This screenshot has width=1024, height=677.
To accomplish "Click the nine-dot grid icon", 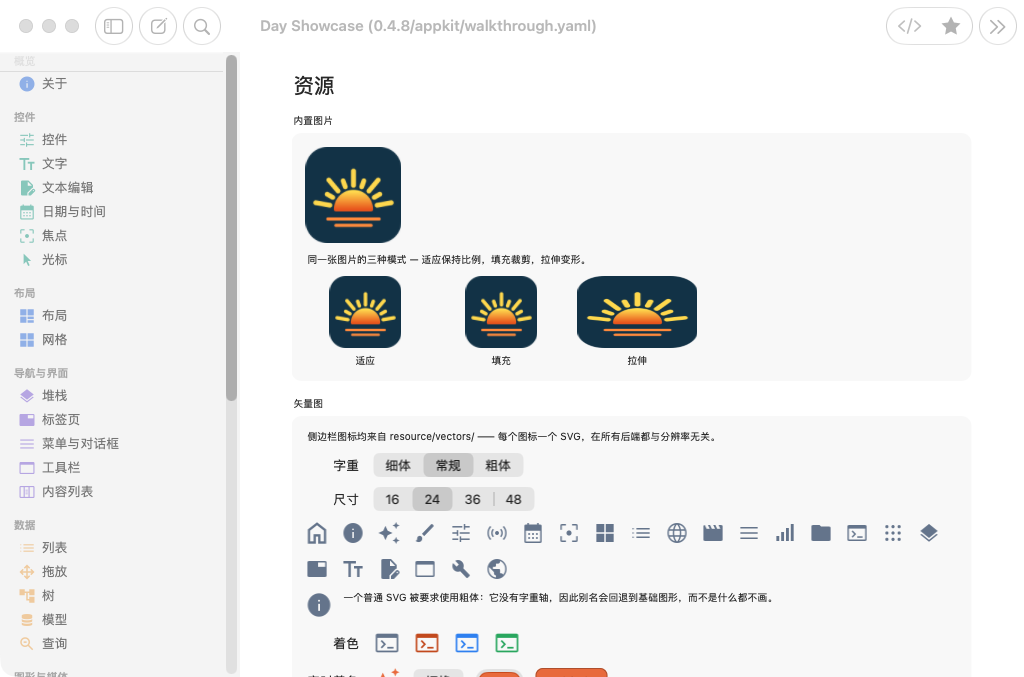I will (893, 533).
